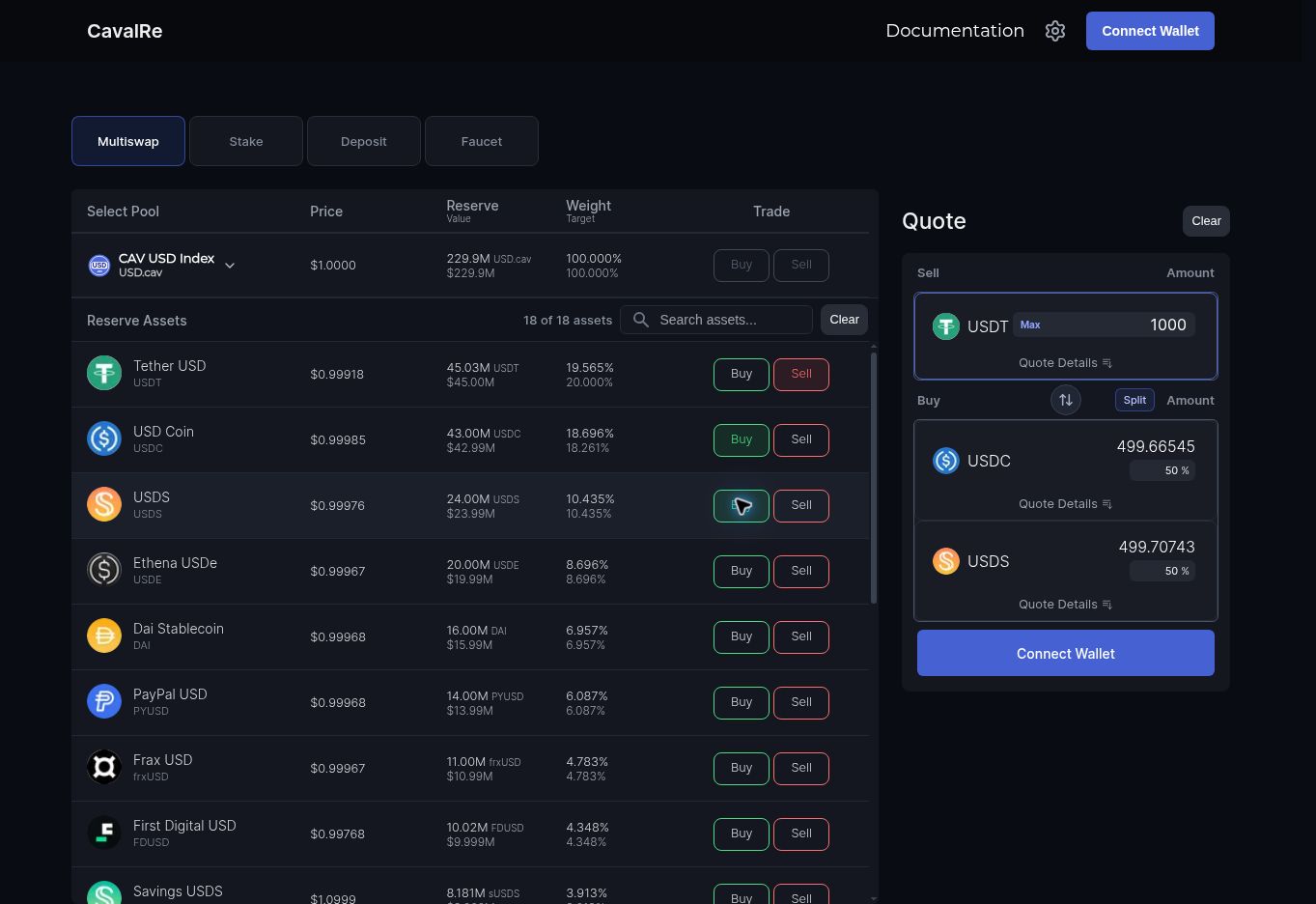The image size is (1316, 904).
Task: Click the search magnifier icon
Action: click(641, 320)
